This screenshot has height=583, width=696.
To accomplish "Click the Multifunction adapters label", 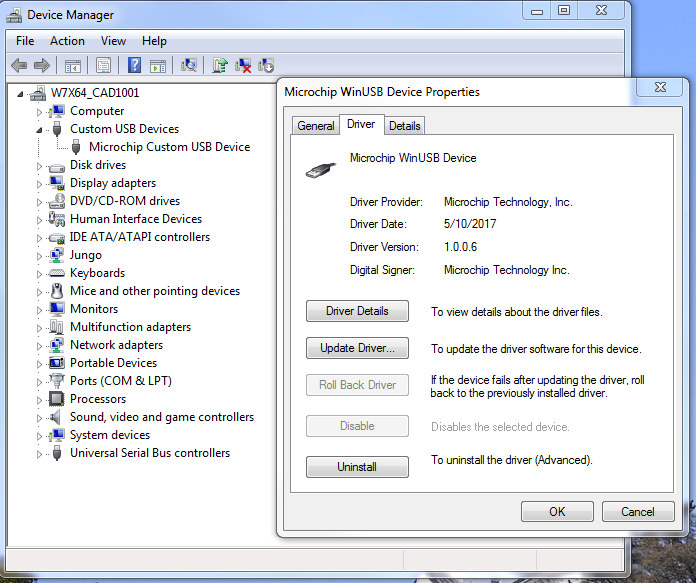I will pyautogui.click(x=130, y=327).
